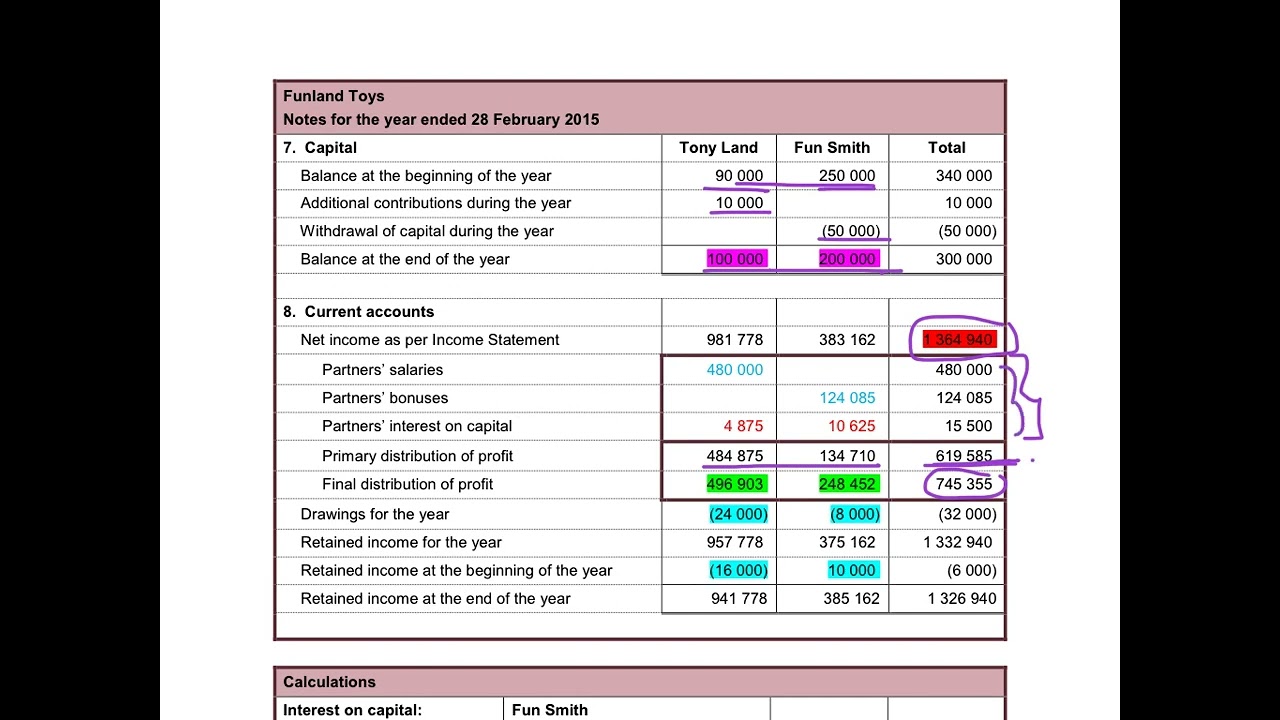The image size is (1280, 720).
Task: Select 'Balance at the beginning of the year' label
Action: tap(426, 175)
